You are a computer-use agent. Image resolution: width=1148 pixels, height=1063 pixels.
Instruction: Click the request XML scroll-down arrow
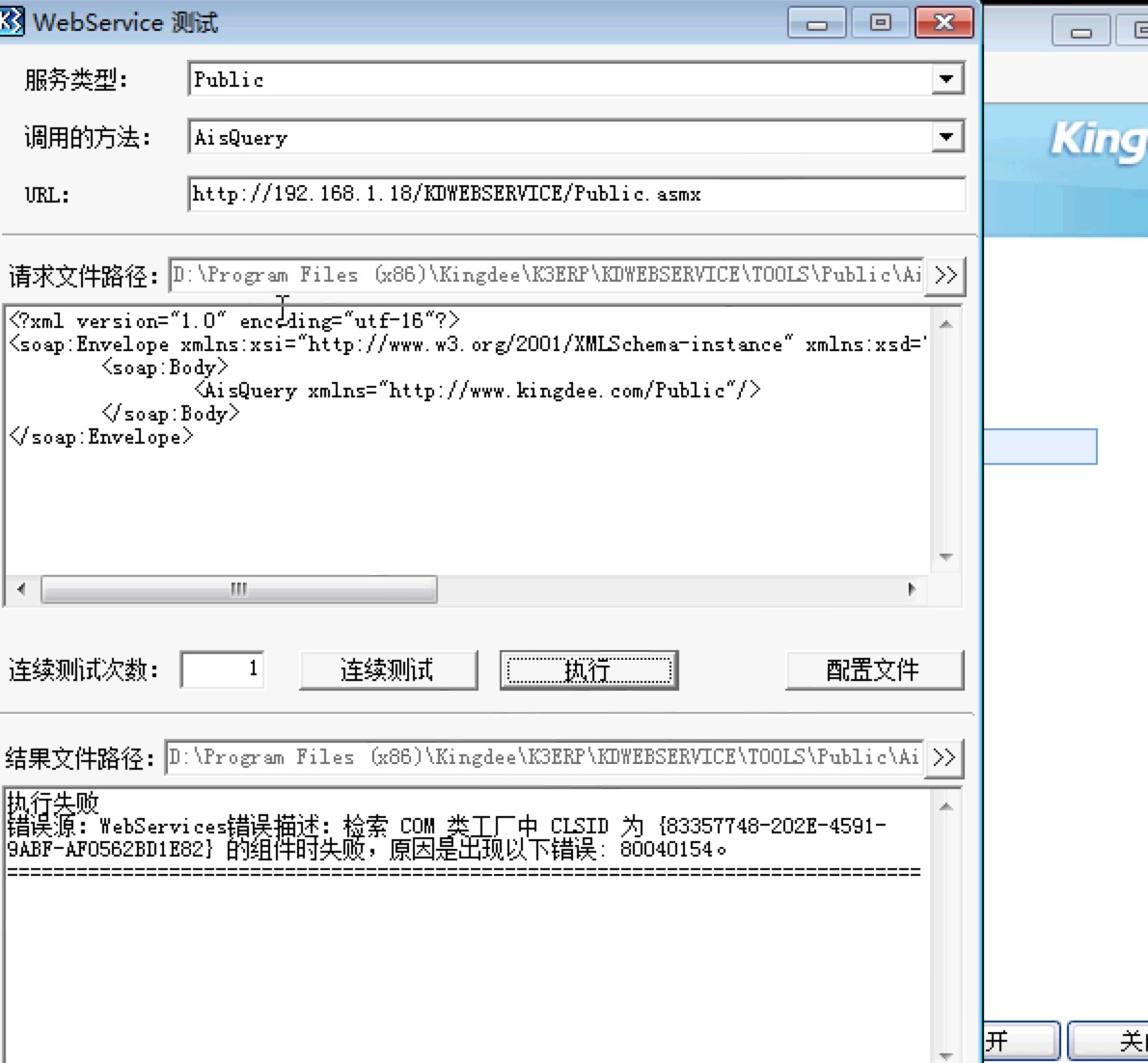946,558
